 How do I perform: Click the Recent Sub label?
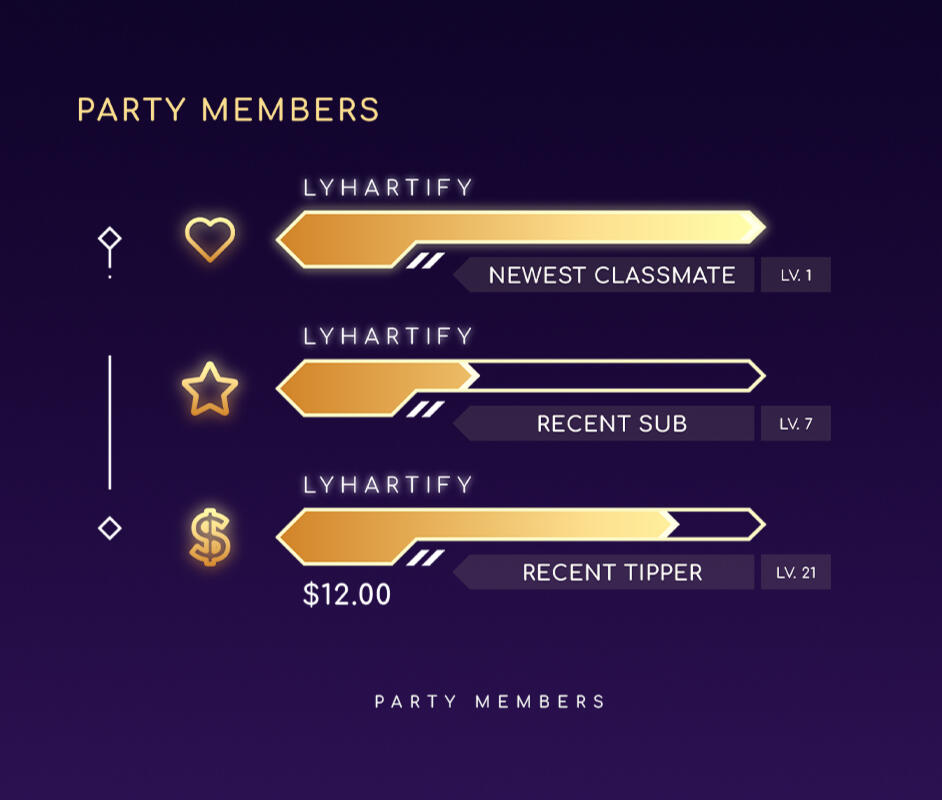click(611, 424)
